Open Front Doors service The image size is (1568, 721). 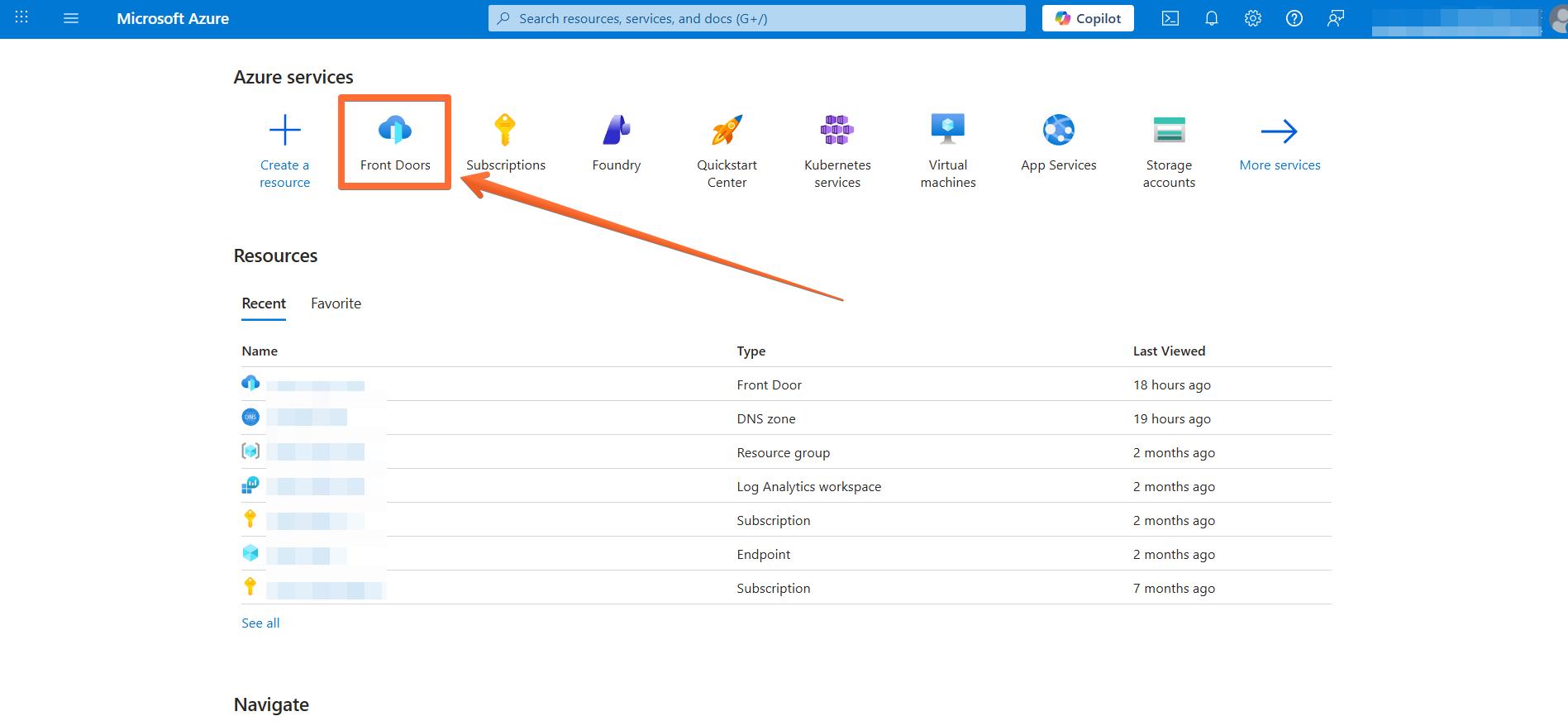(x=395, y=143)
